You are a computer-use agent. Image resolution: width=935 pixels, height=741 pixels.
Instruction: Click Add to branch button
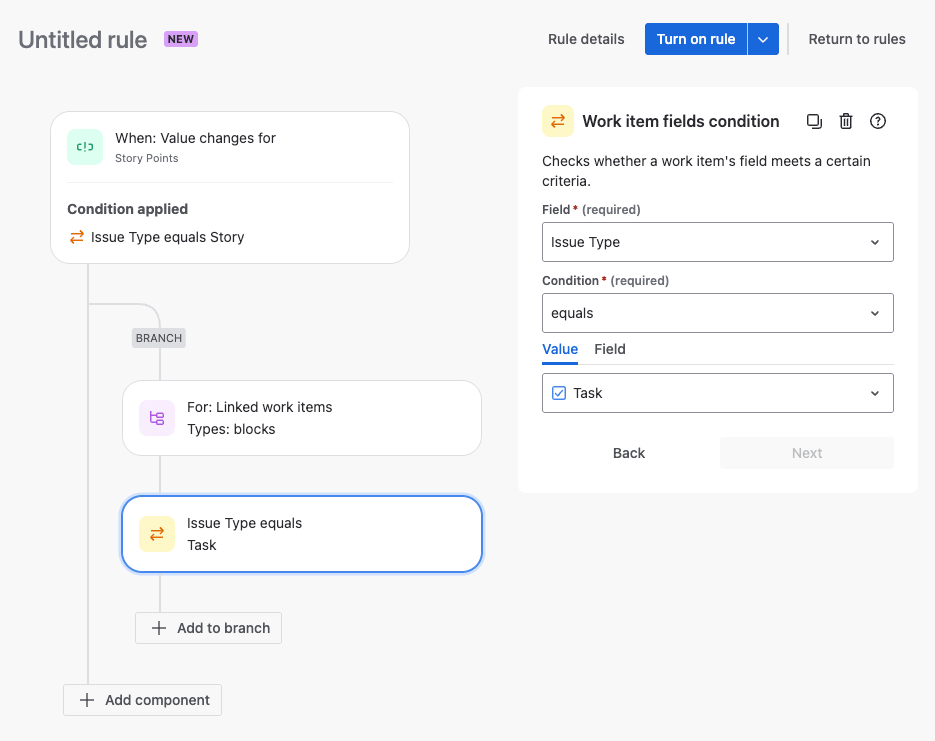point(209,628)
